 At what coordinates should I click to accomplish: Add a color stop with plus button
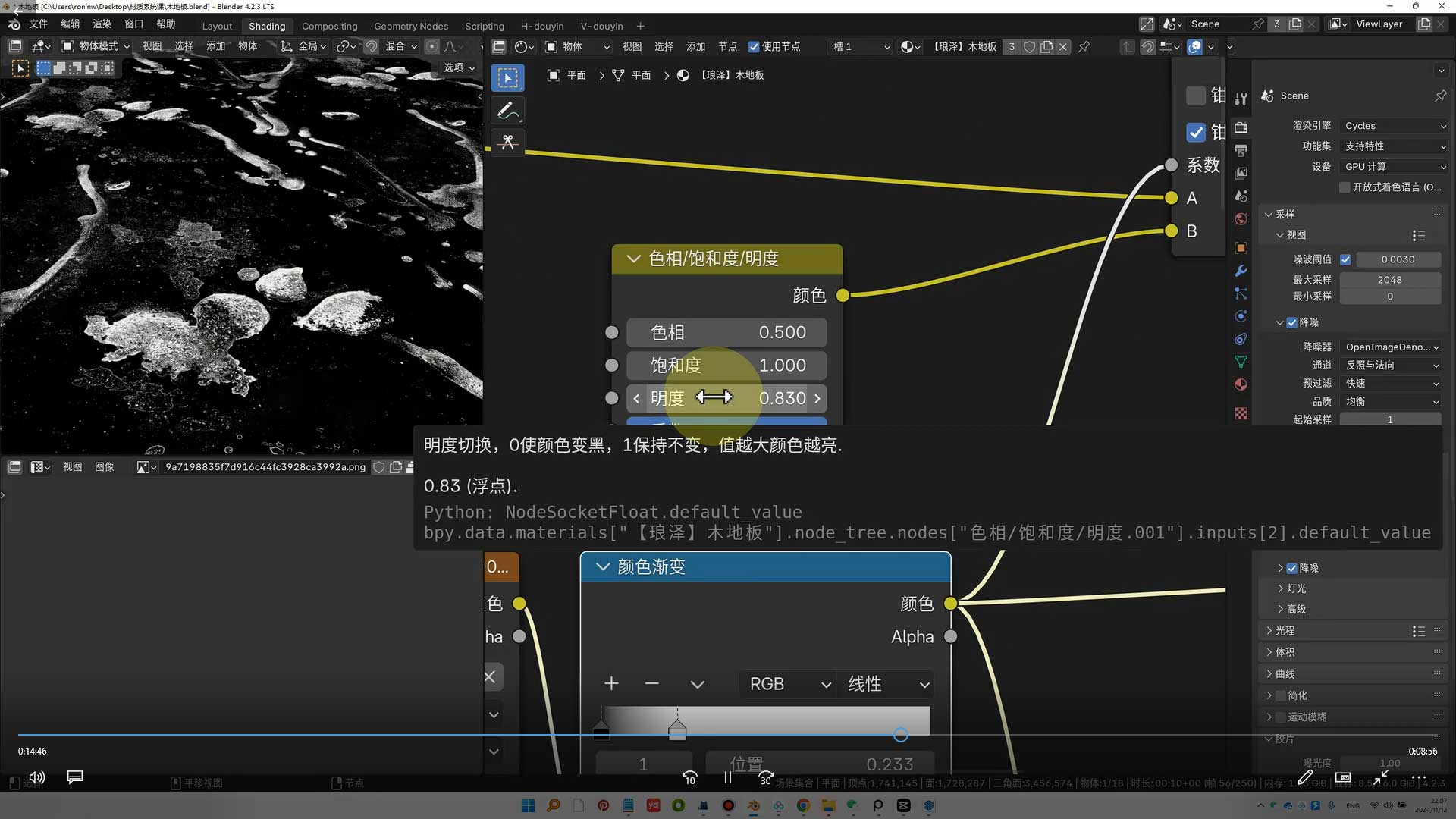611,684
